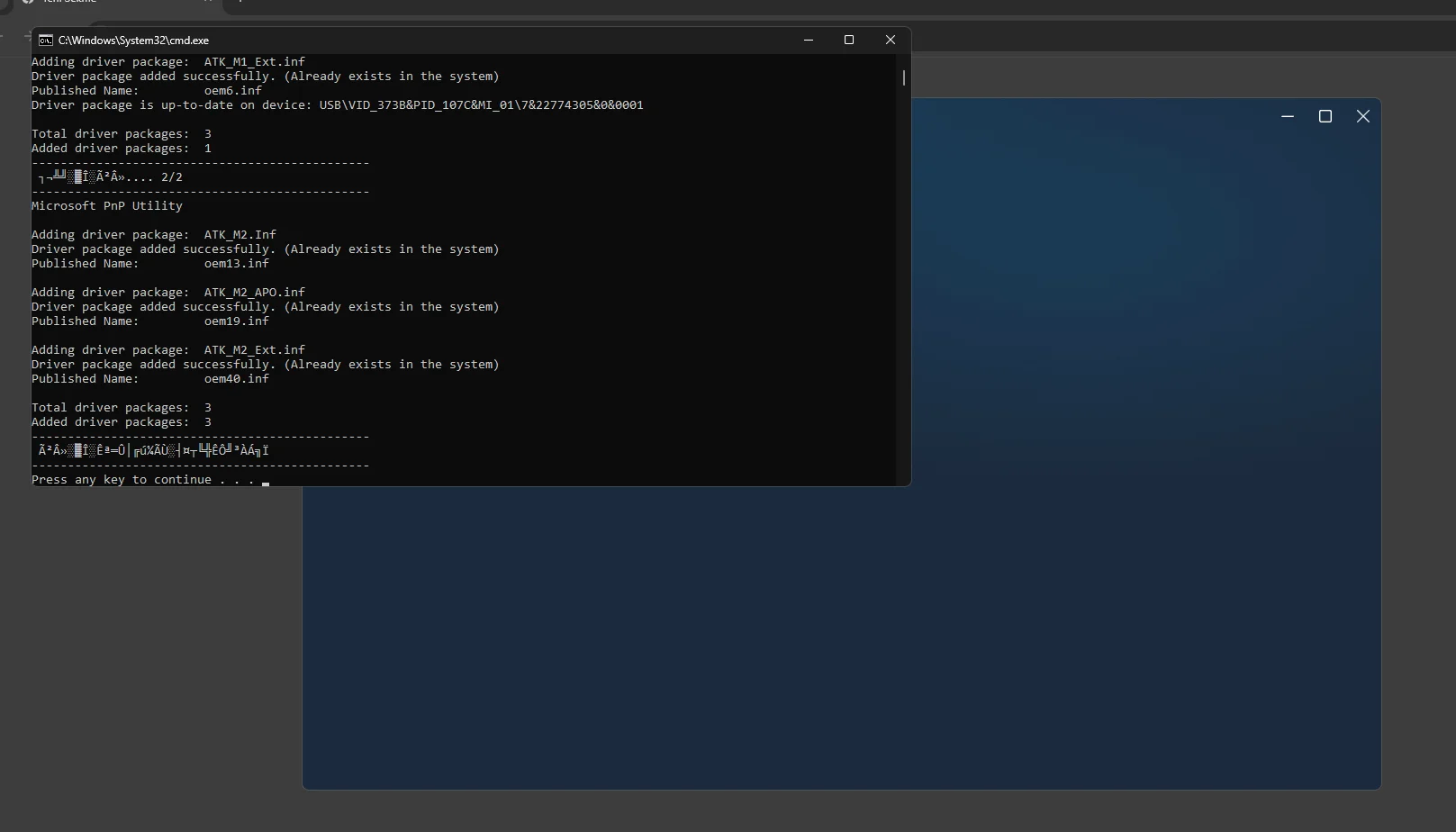Maximize the blue window behind the console

[1325, 116]
